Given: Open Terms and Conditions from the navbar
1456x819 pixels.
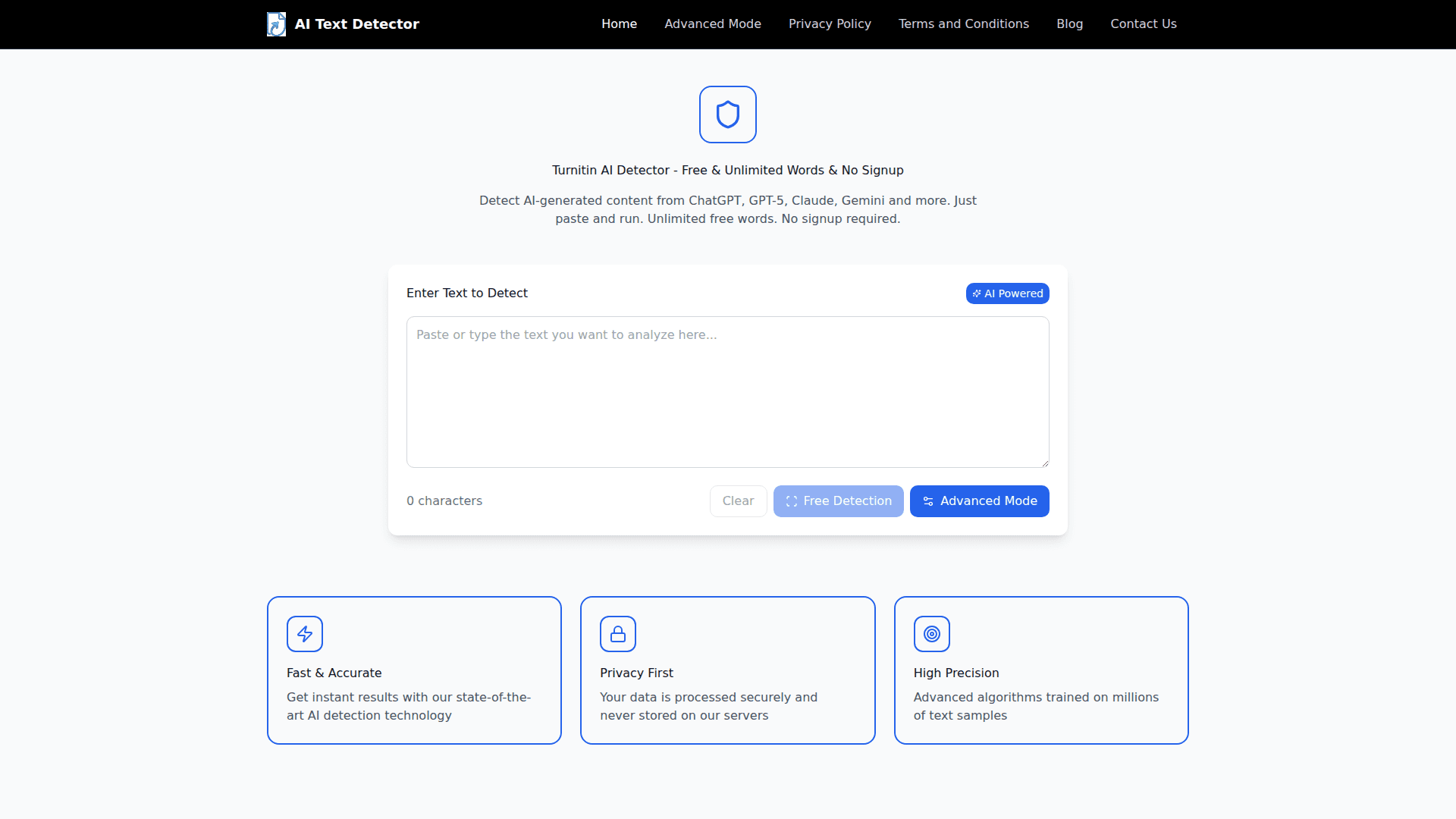Looking at the screenshot, I should pyautogui.click(x=963, y=24).
